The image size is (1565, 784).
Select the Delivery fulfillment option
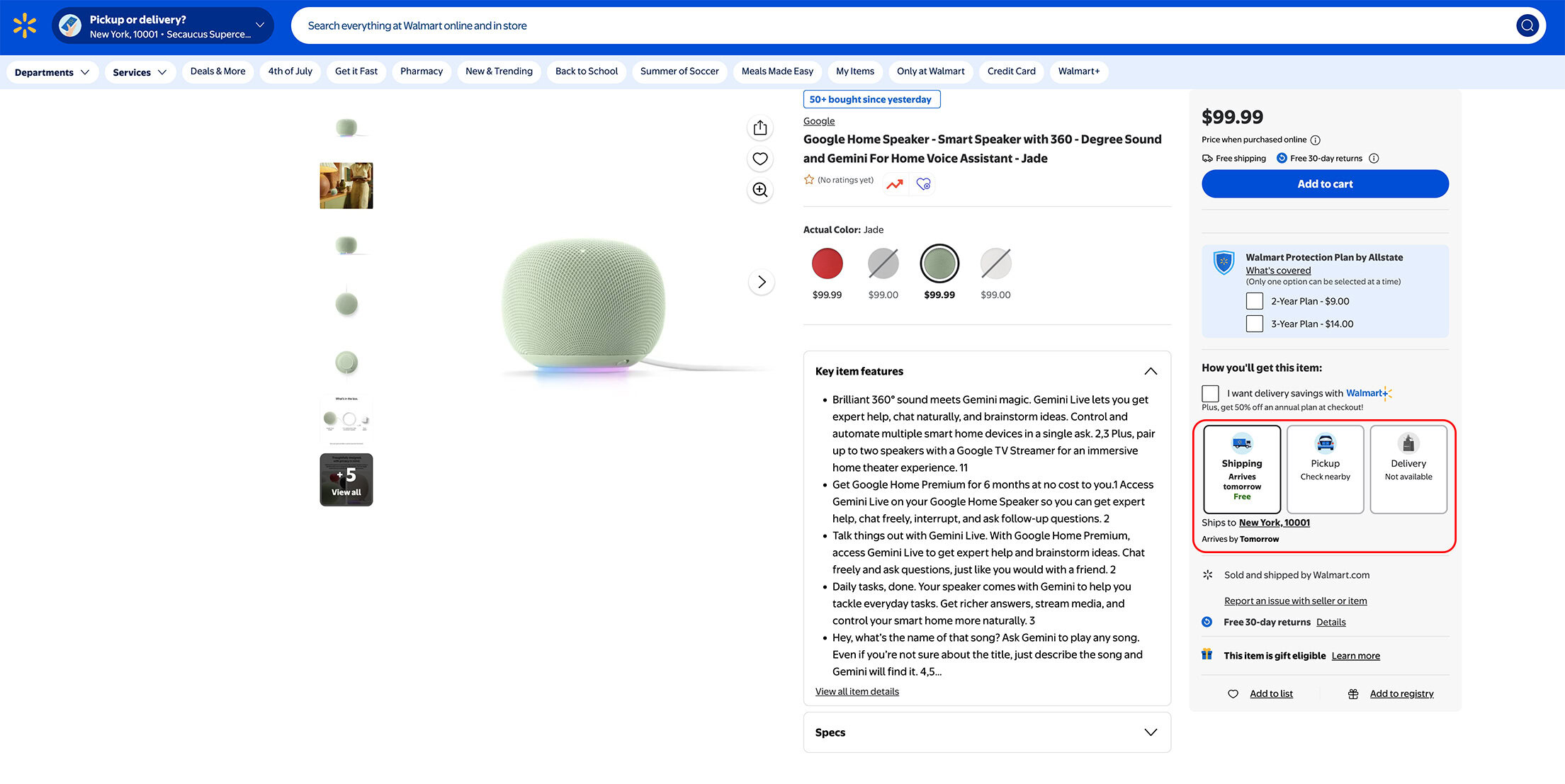[x=1408, y=469]
